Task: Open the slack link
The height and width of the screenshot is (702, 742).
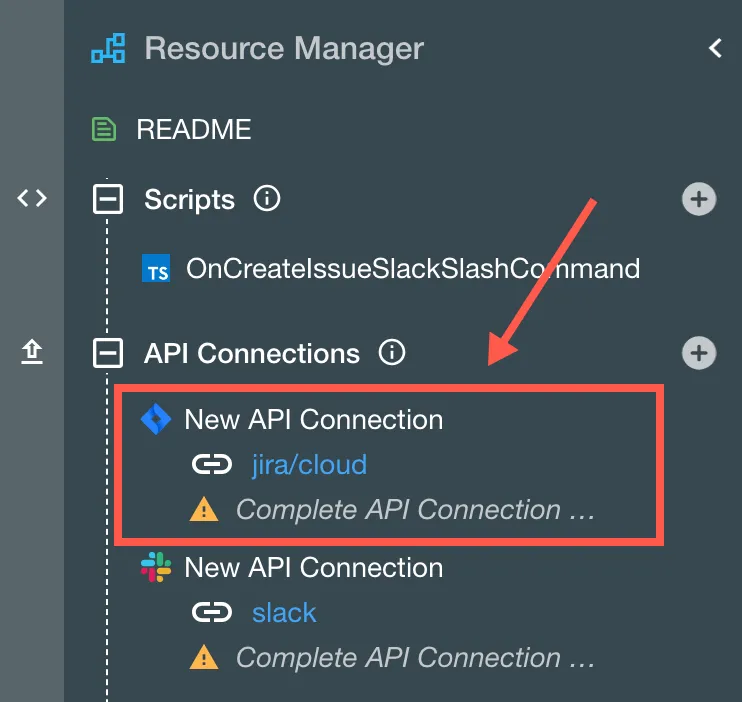Action: click(x=284, y=613)
